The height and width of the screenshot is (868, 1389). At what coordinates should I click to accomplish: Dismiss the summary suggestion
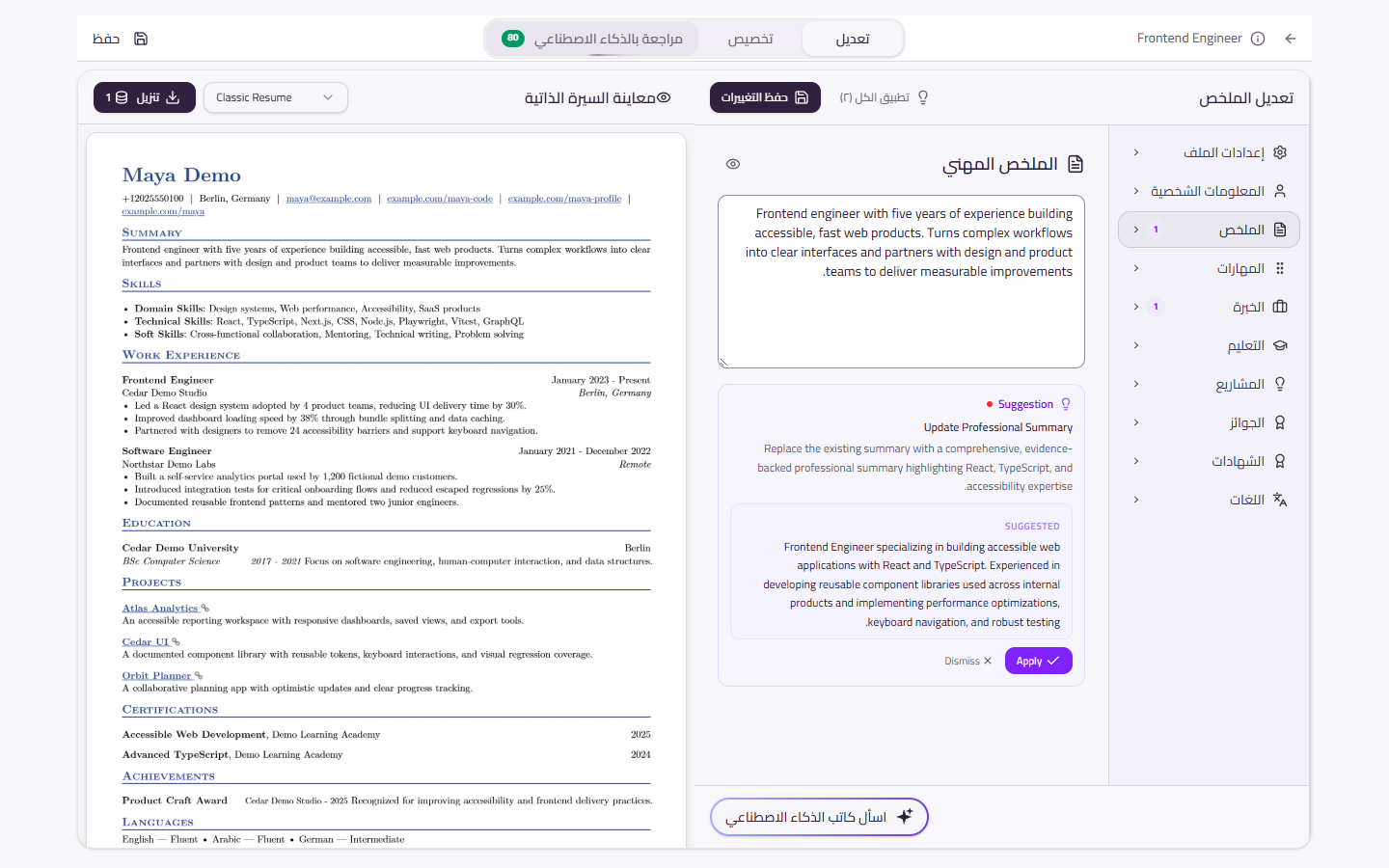(x=967, y=661)
